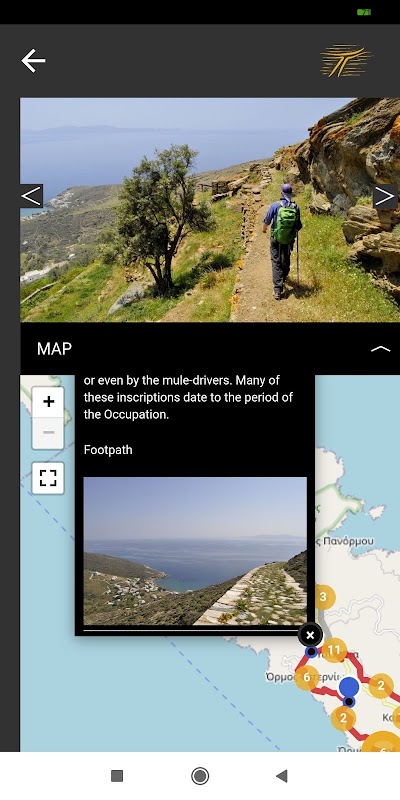Tap Android back triangle button
This screenshot has width=400, height=800.
282,776
